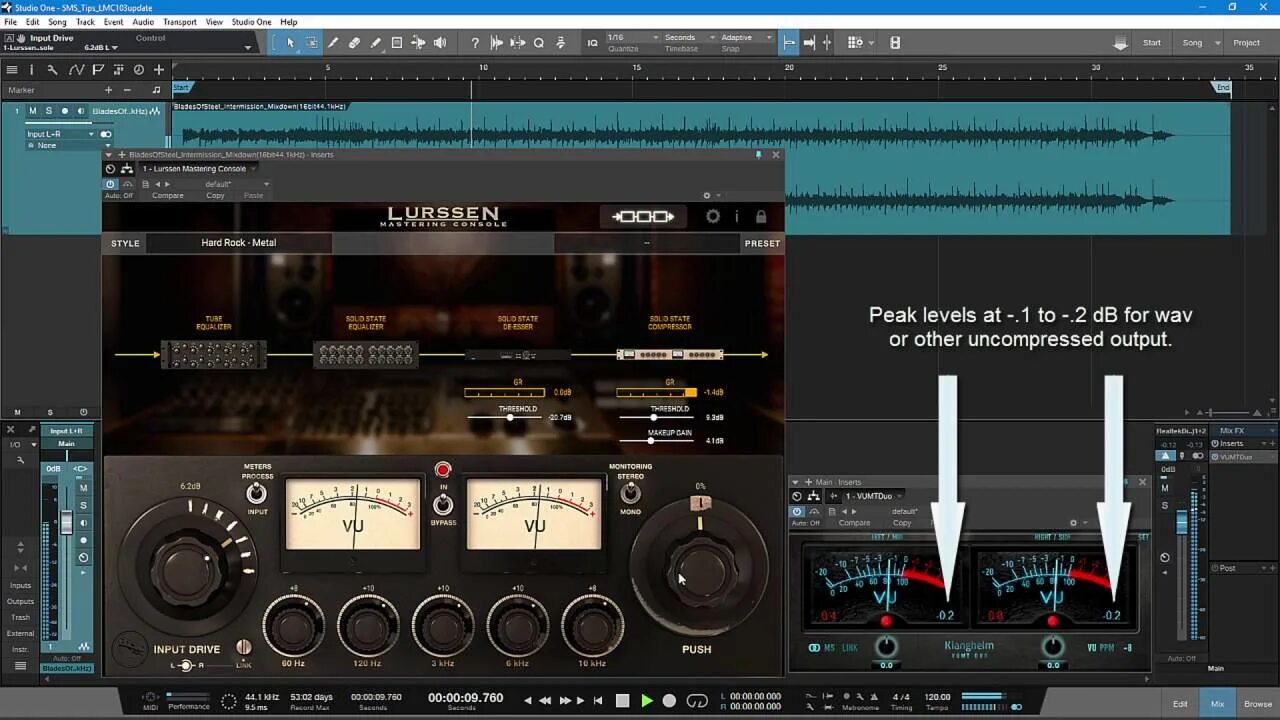Open the Transport menu
The width and height of the screenshot is (1280, 720).
179,22
